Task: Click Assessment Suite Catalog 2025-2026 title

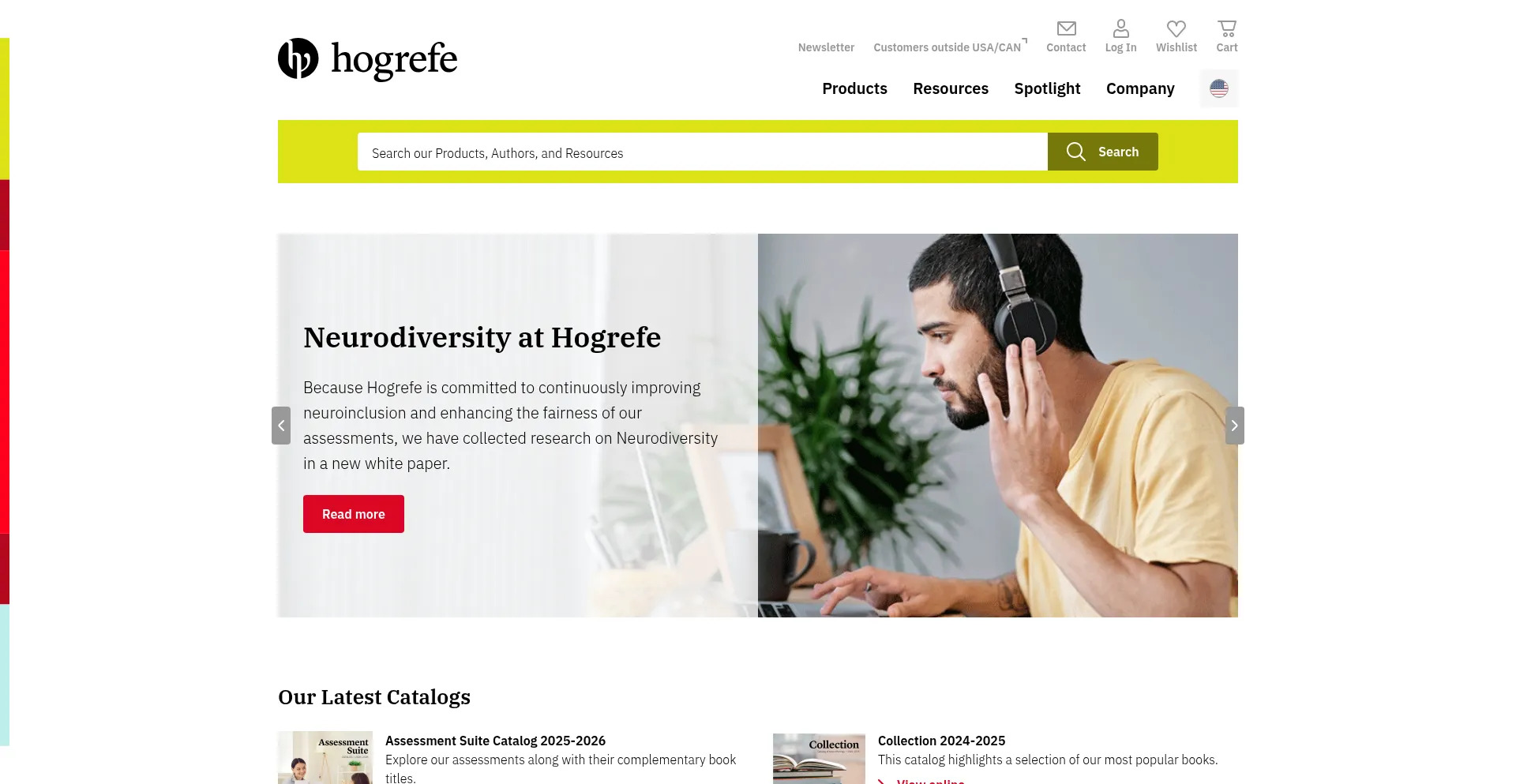Action: [495, 741]
